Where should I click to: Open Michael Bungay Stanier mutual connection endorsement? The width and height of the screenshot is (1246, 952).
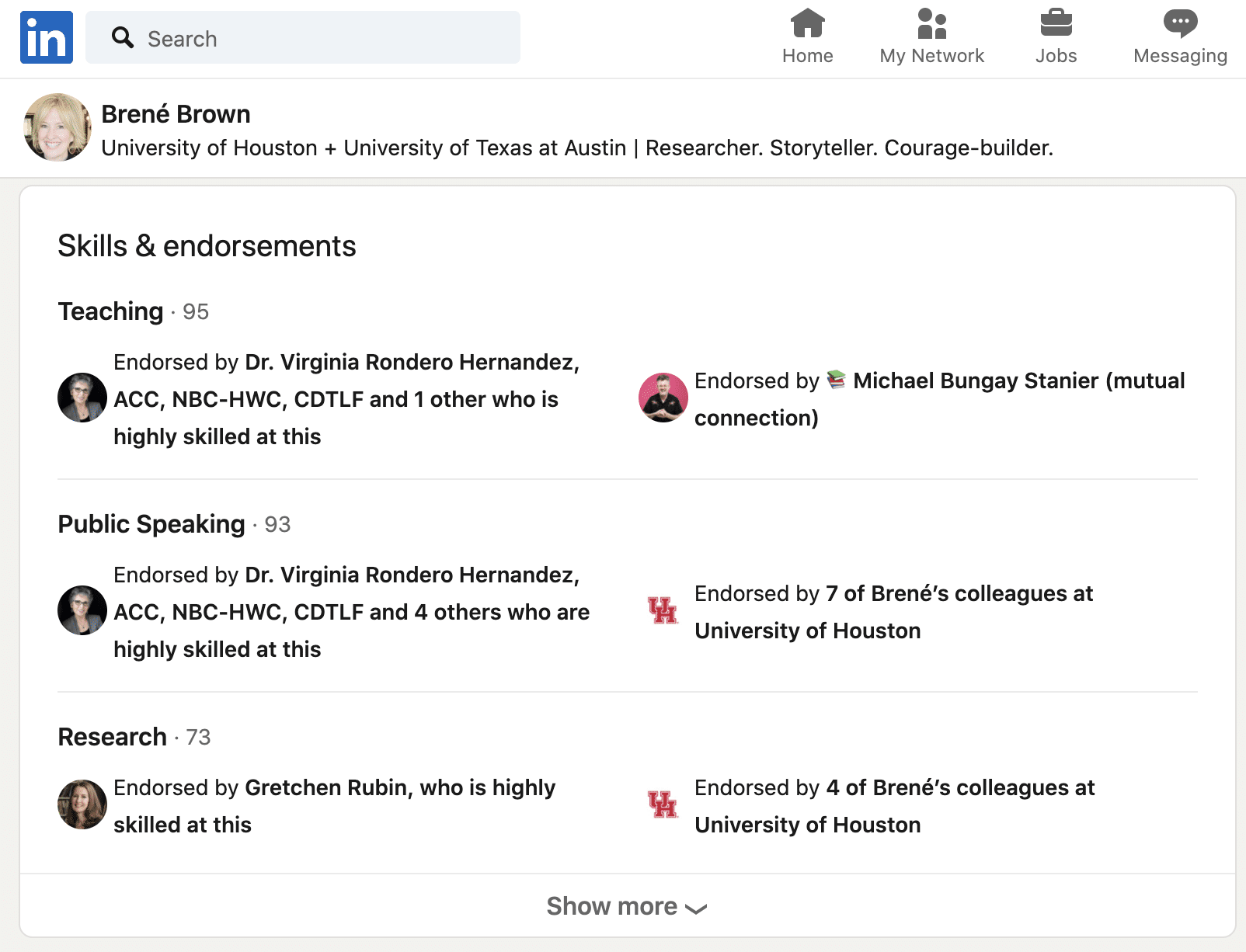[x=939, y=399]
